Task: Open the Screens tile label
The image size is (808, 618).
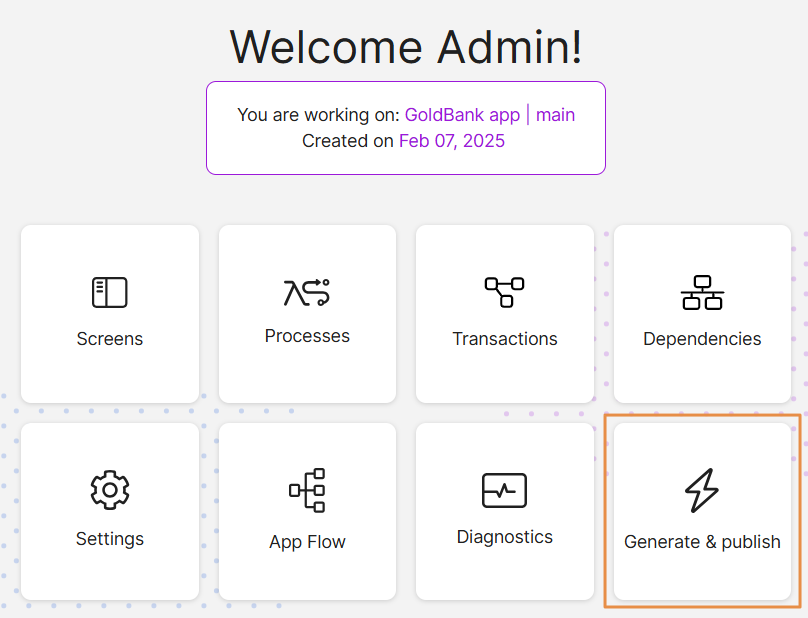Action: coord(110,339)
